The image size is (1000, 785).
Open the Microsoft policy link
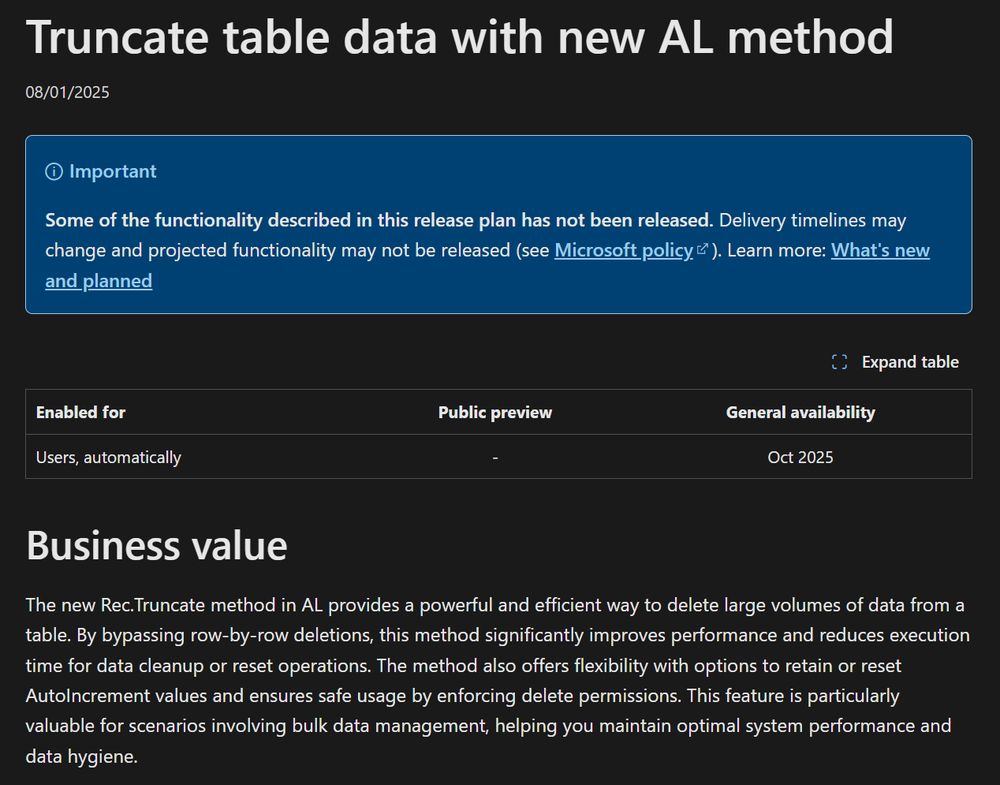pos(624,250)
